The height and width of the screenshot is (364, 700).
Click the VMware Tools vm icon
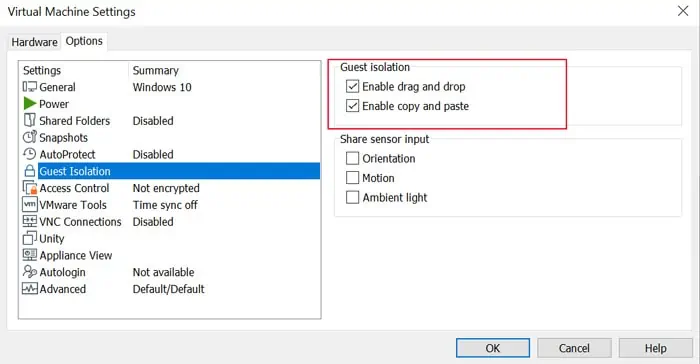tap(29, 205)
